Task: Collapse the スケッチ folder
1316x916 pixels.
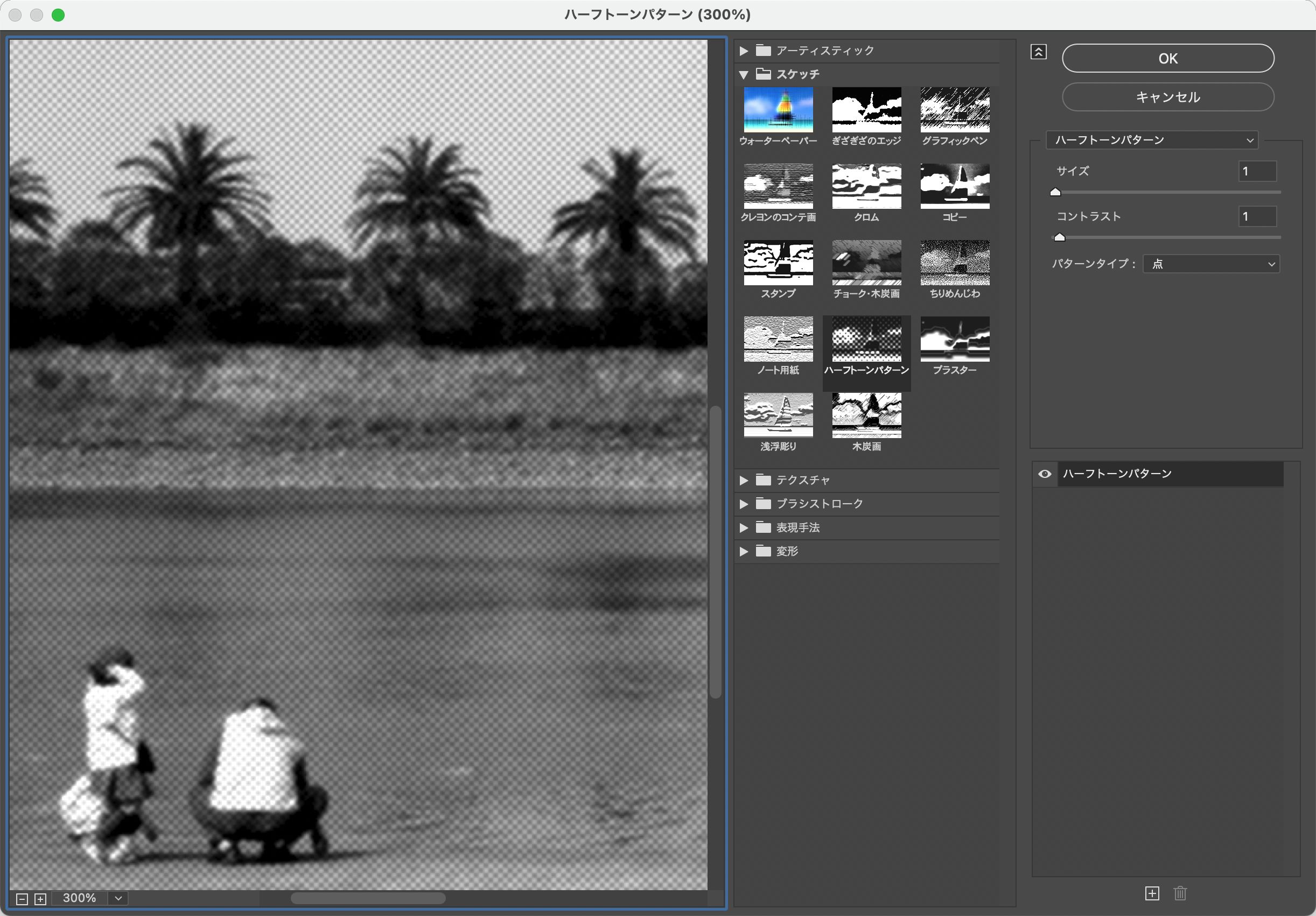Action: point(744,74)
